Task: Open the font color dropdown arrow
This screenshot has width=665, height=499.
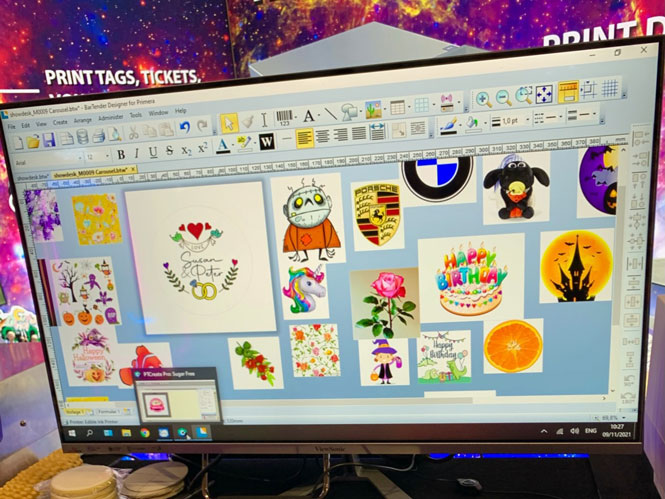Action: (233, 145)
